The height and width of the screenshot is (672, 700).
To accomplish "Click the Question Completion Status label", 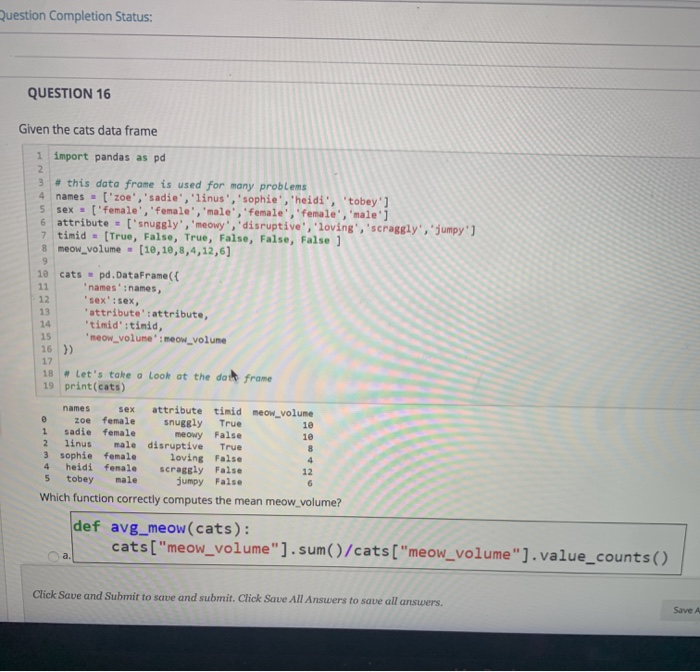I will pos(76,17).
